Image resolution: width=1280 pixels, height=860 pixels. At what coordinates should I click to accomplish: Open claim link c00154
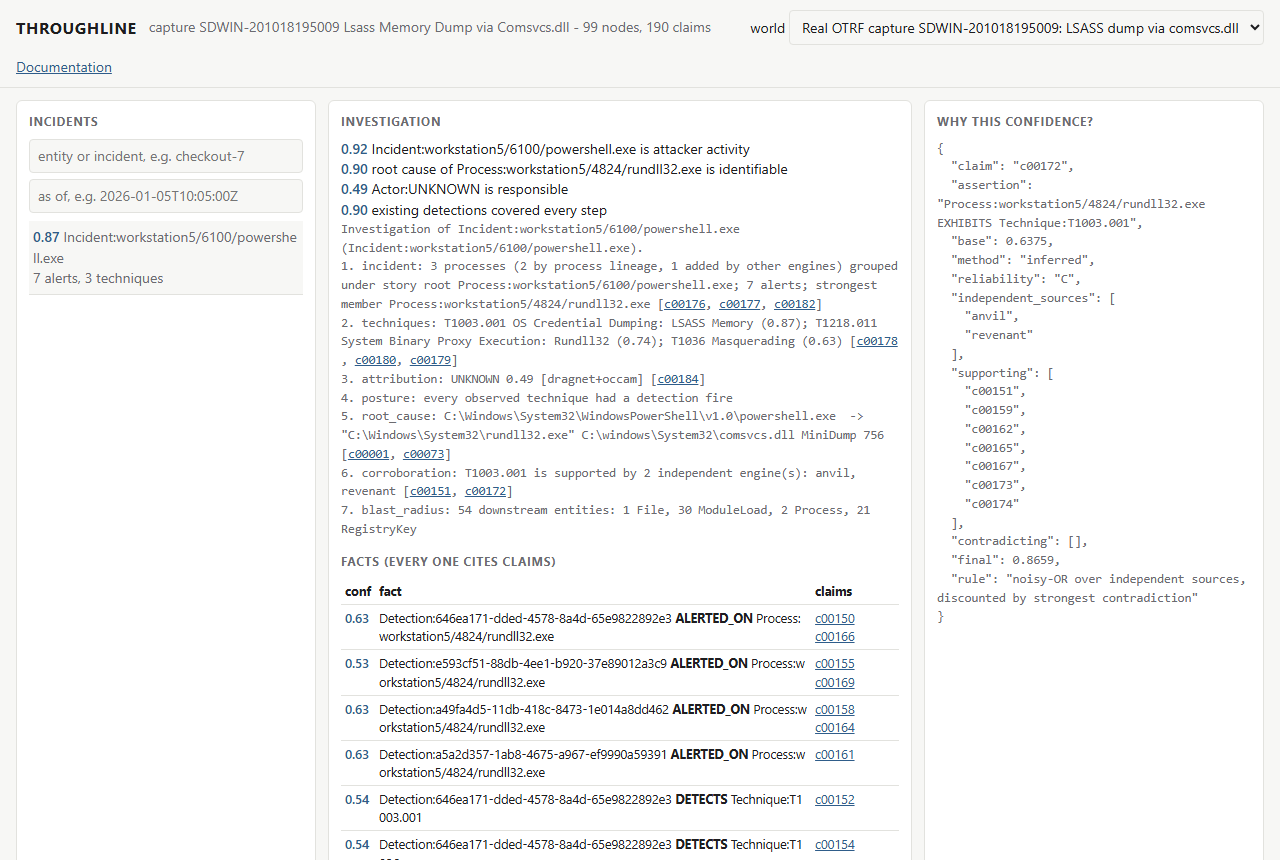(x=835, y=845)
